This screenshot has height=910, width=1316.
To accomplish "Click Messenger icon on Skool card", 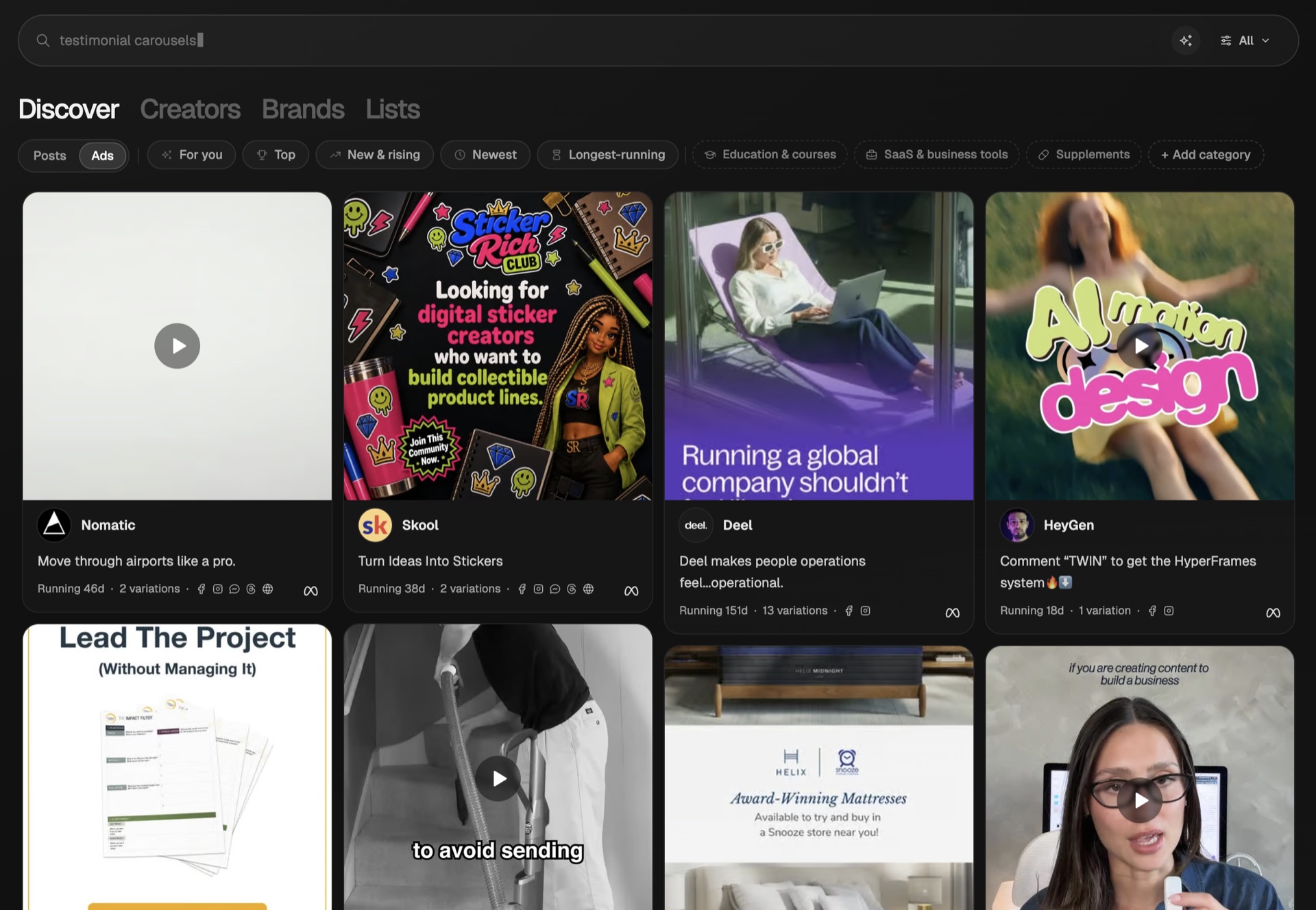I will coord(555,589).
